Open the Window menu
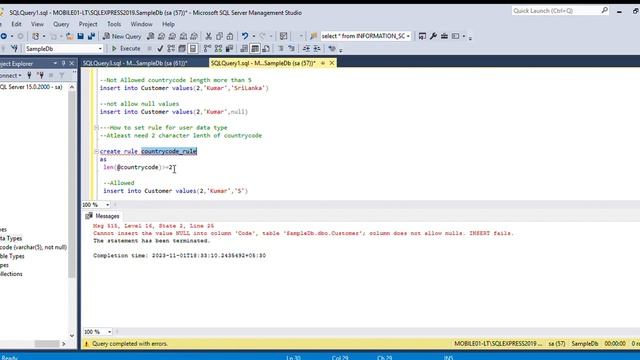 click(141, 24)
